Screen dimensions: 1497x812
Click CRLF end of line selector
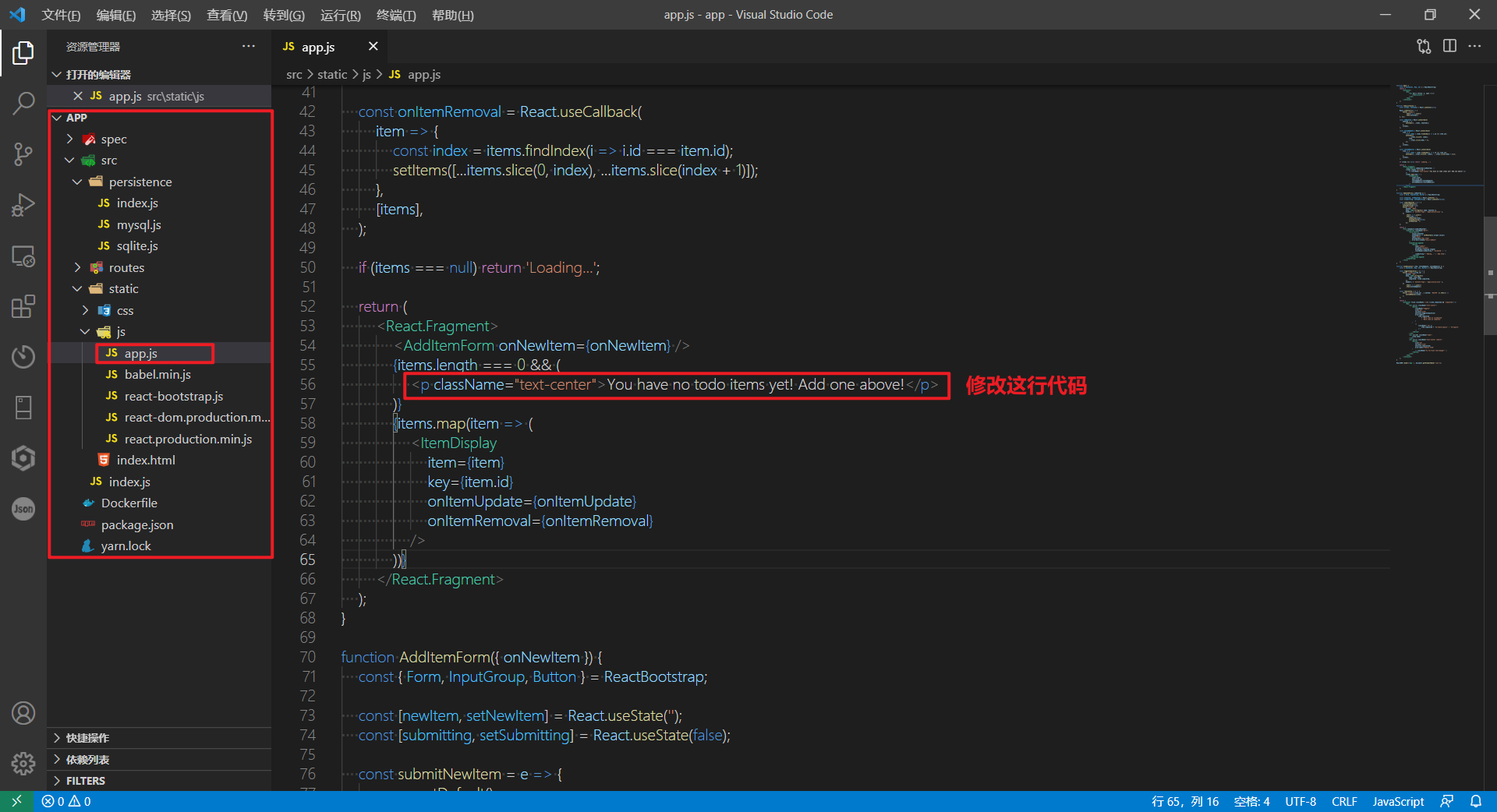click(1344, 801)
